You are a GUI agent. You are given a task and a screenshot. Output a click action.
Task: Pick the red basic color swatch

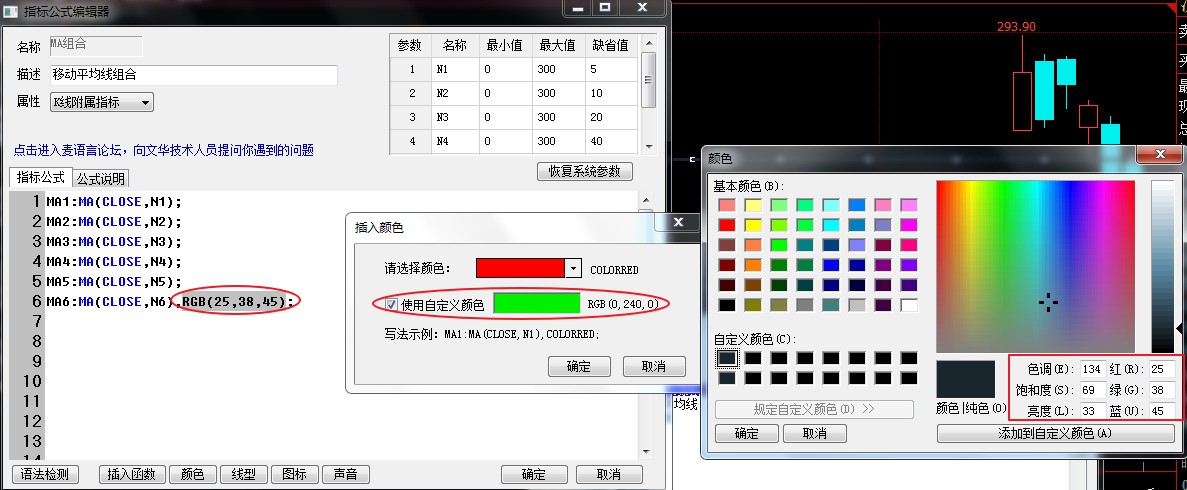pos(727,225)
